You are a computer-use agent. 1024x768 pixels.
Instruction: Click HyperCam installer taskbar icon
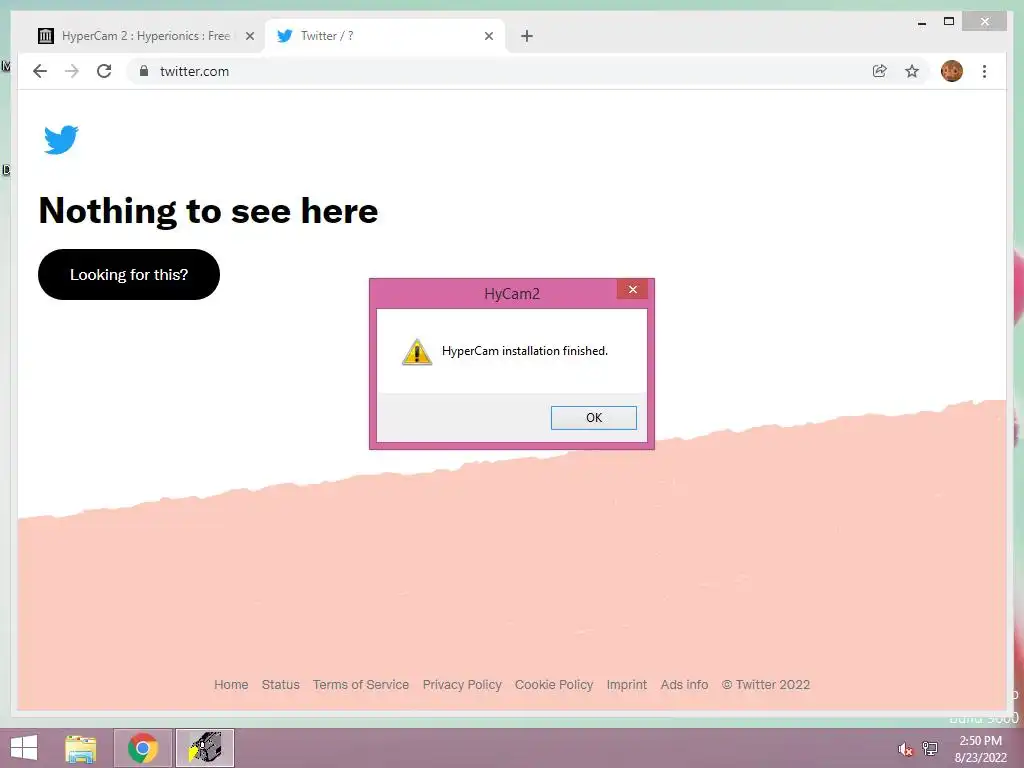tap(205, 748)
